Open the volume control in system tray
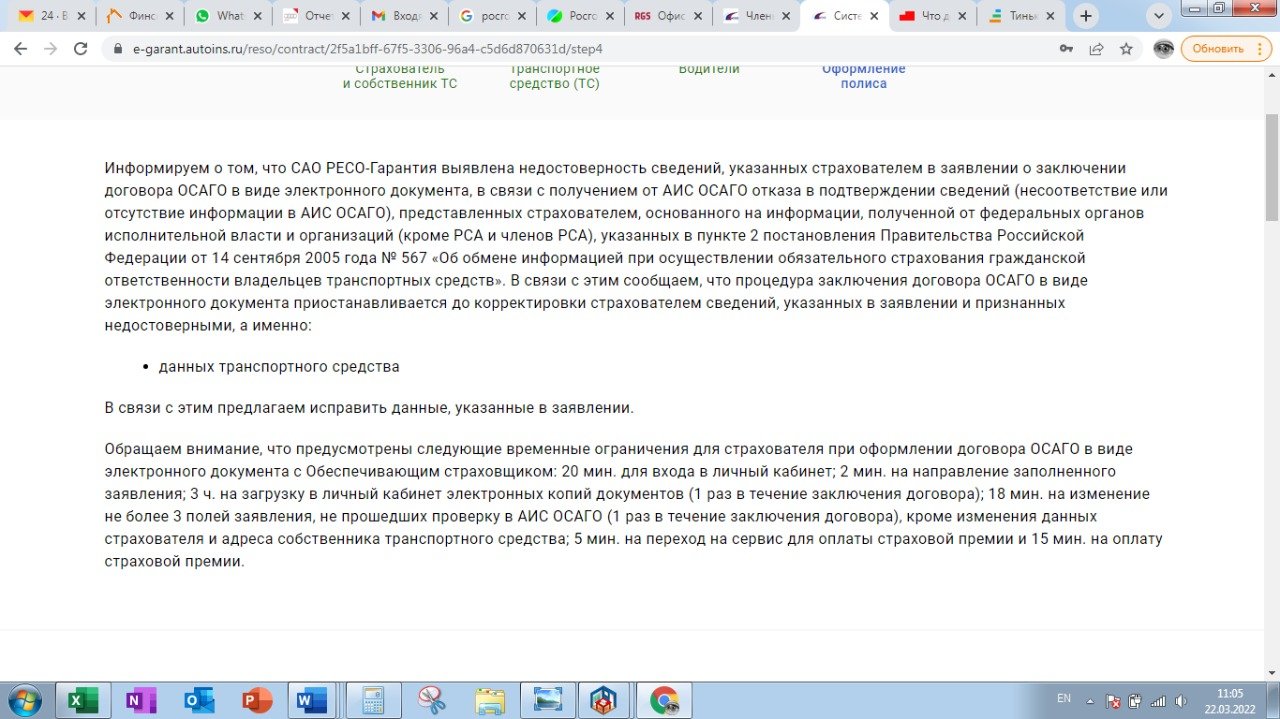The height and width of the screenshot is (719, 1280). click(x=1181, y=701)
